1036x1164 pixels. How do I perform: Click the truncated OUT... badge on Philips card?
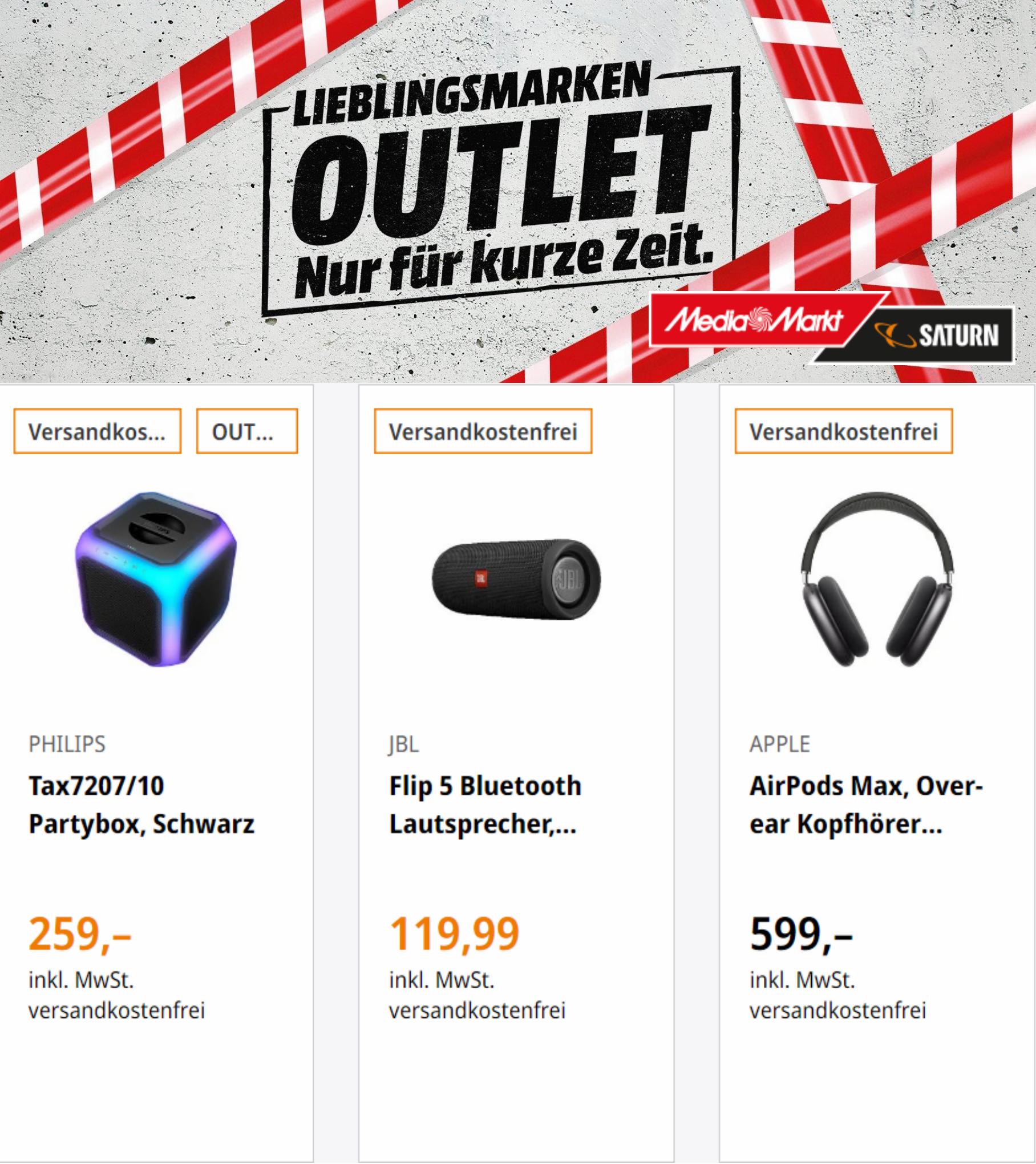[x=247, y=431]
